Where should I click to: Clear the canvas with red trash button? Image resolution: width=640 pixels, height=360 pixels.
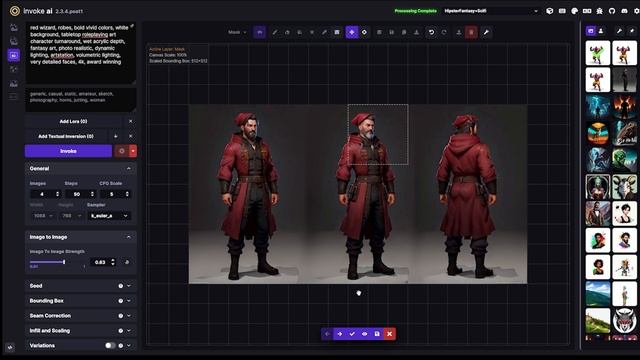(471, 32)
